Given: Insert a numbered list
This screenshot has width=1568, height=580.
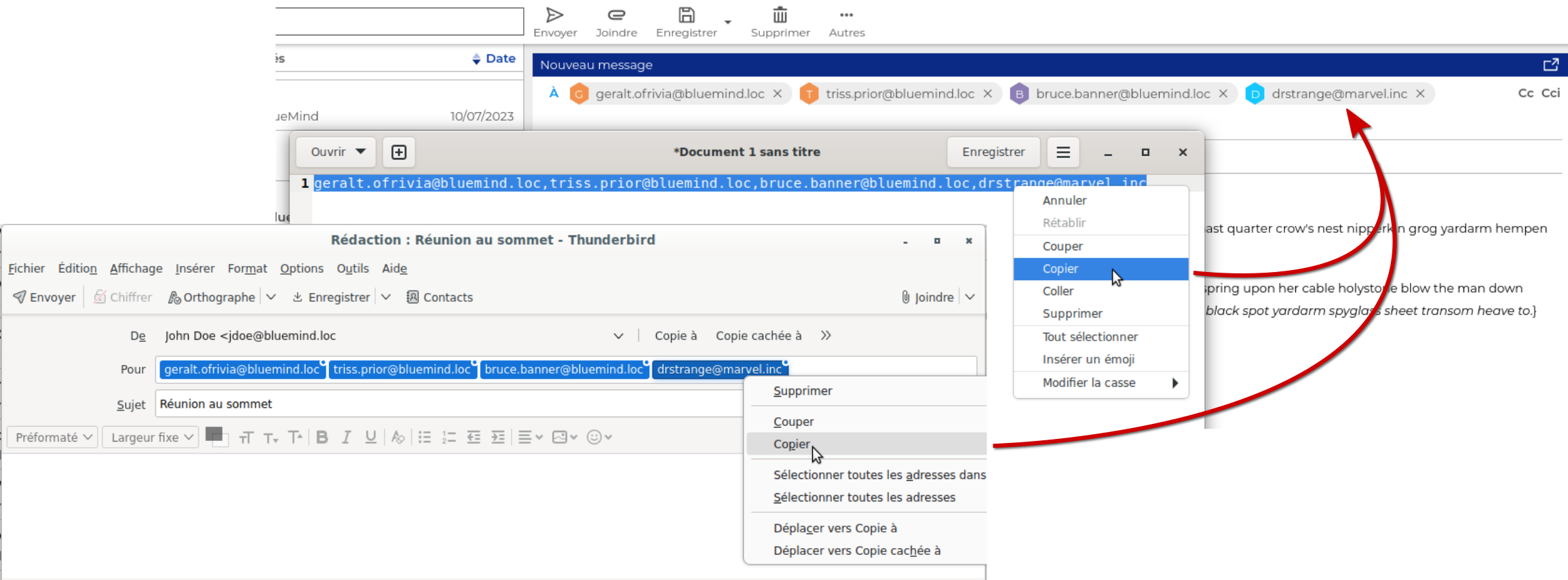Looking at the screenshot, I should point(448,438).
